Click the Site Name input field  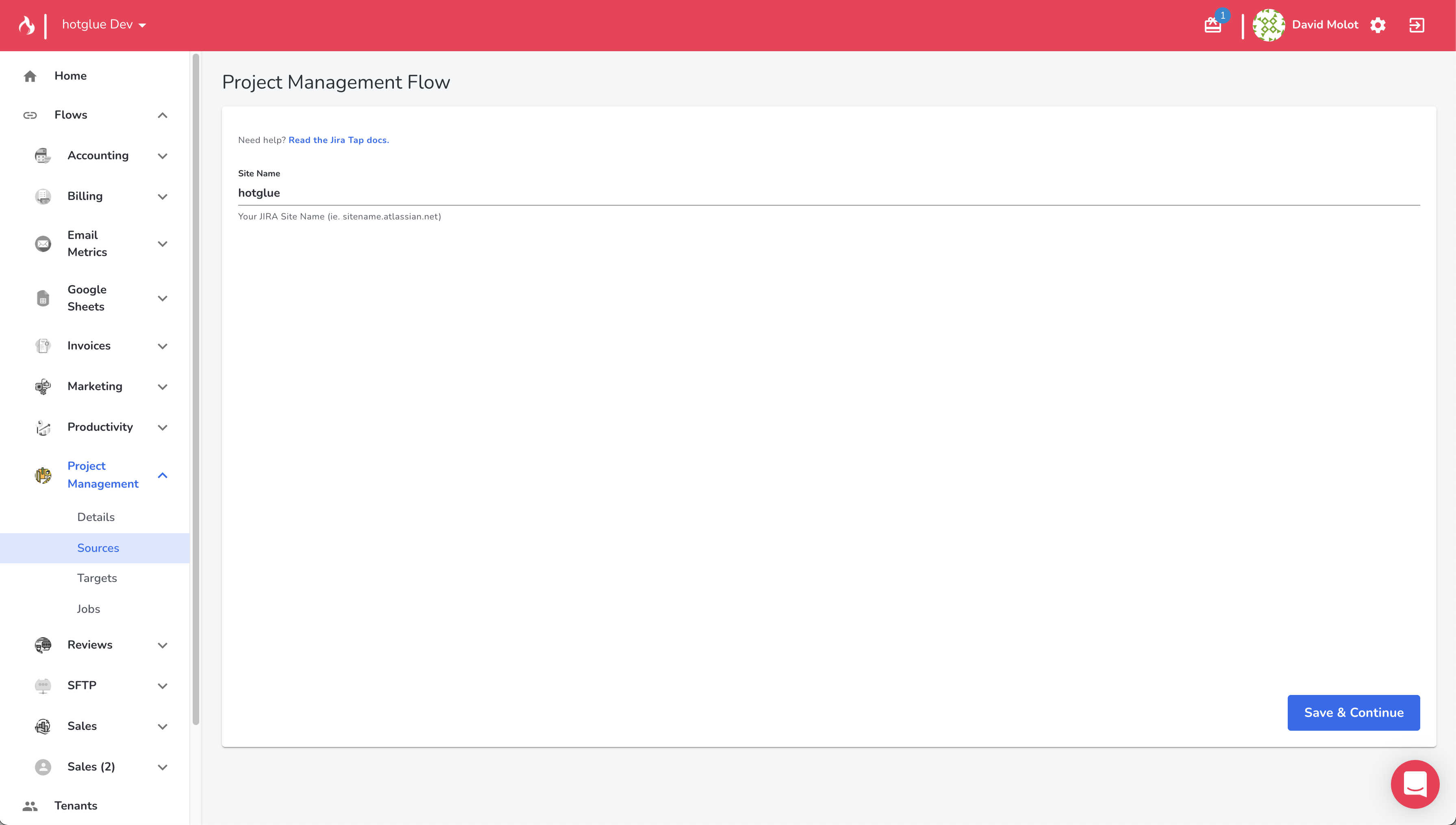click(828, 193)
